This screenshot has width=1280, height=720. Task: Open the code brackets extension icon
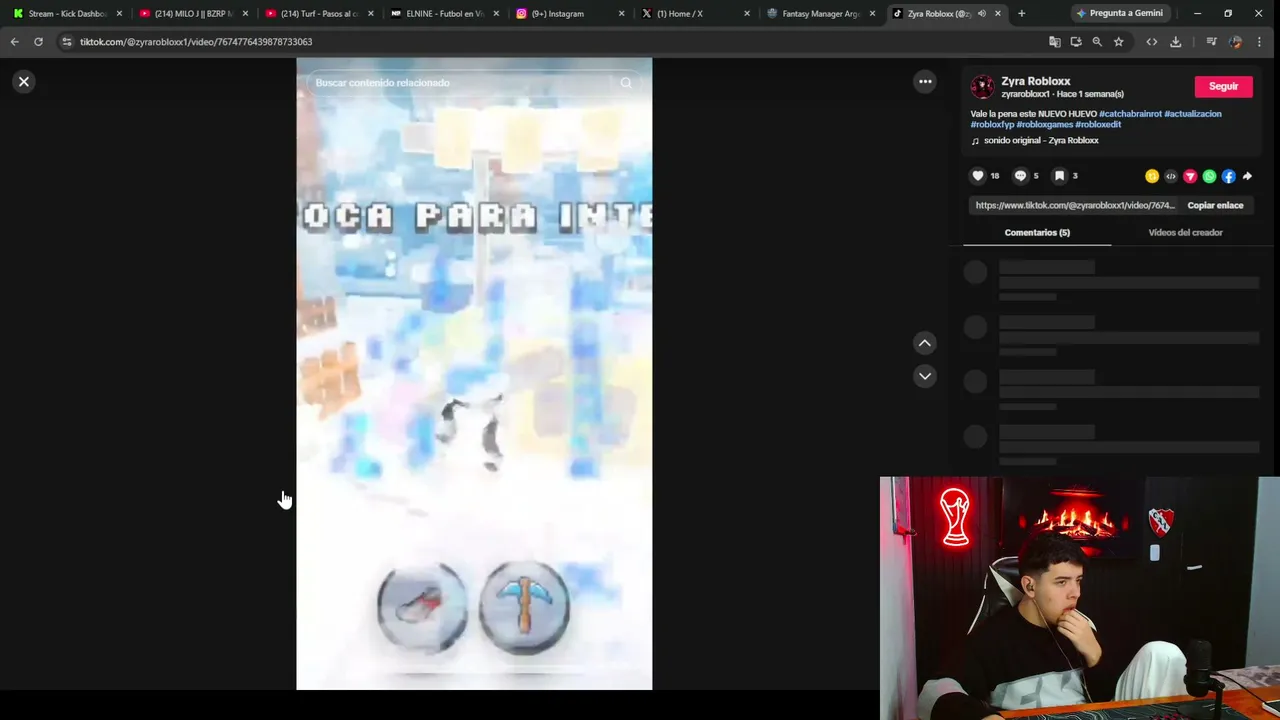pos(1152,42)
